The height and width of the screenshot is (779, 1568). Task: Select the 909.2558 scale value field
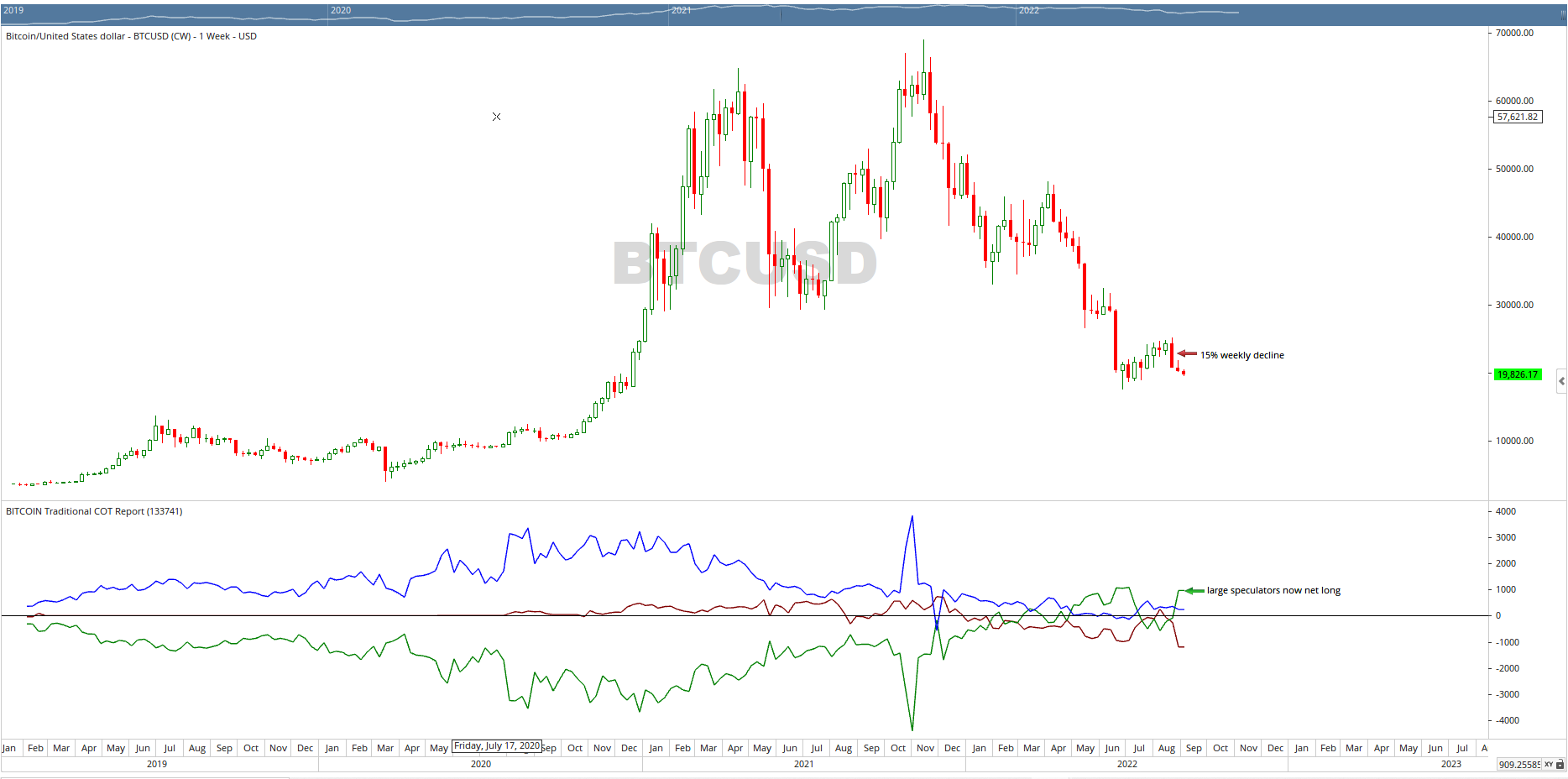[x=1519, y=765]
